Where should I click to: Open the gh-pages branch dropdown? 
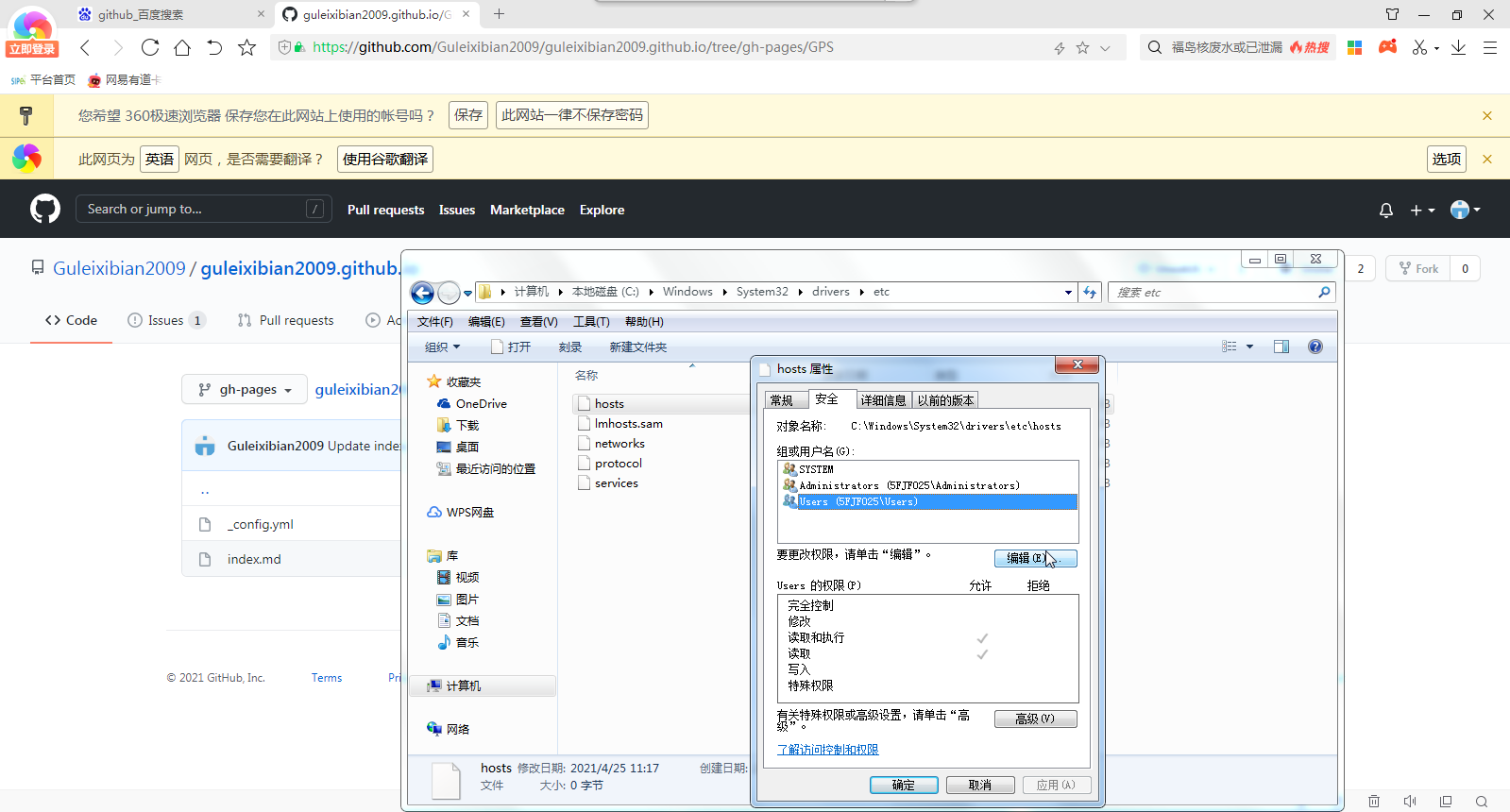click(x=245, y=389)
